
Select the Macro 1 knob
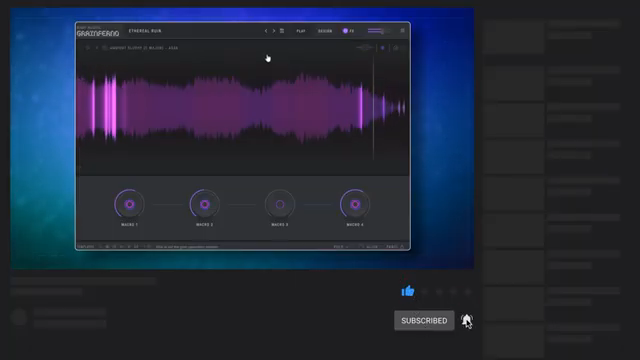pyautogui.click(x=129, y=204)
